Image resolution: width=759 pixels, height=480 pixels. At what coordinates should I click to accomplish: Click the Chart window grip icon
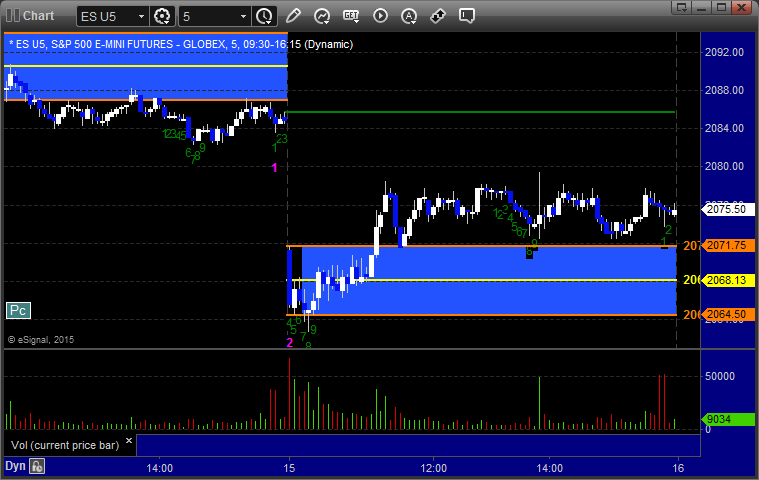tap(13, 15)
